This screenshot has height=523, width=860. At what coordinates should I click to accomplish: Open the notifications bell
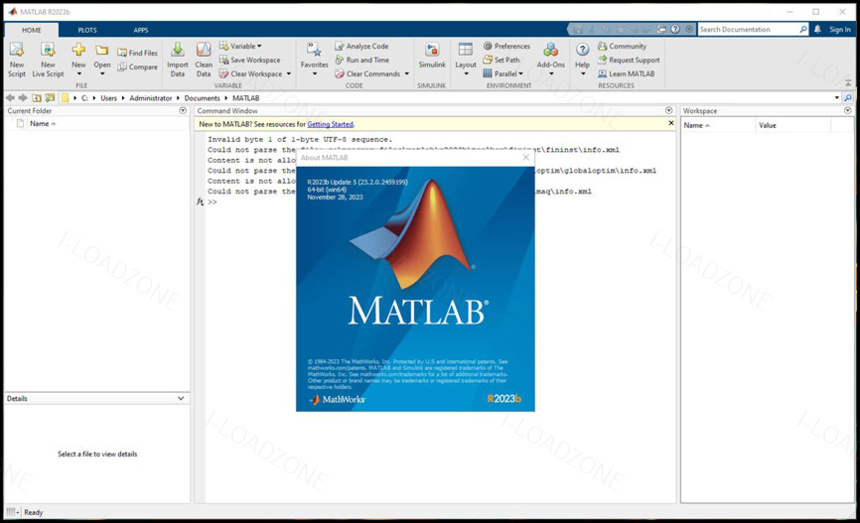click(x=817, y=30)
